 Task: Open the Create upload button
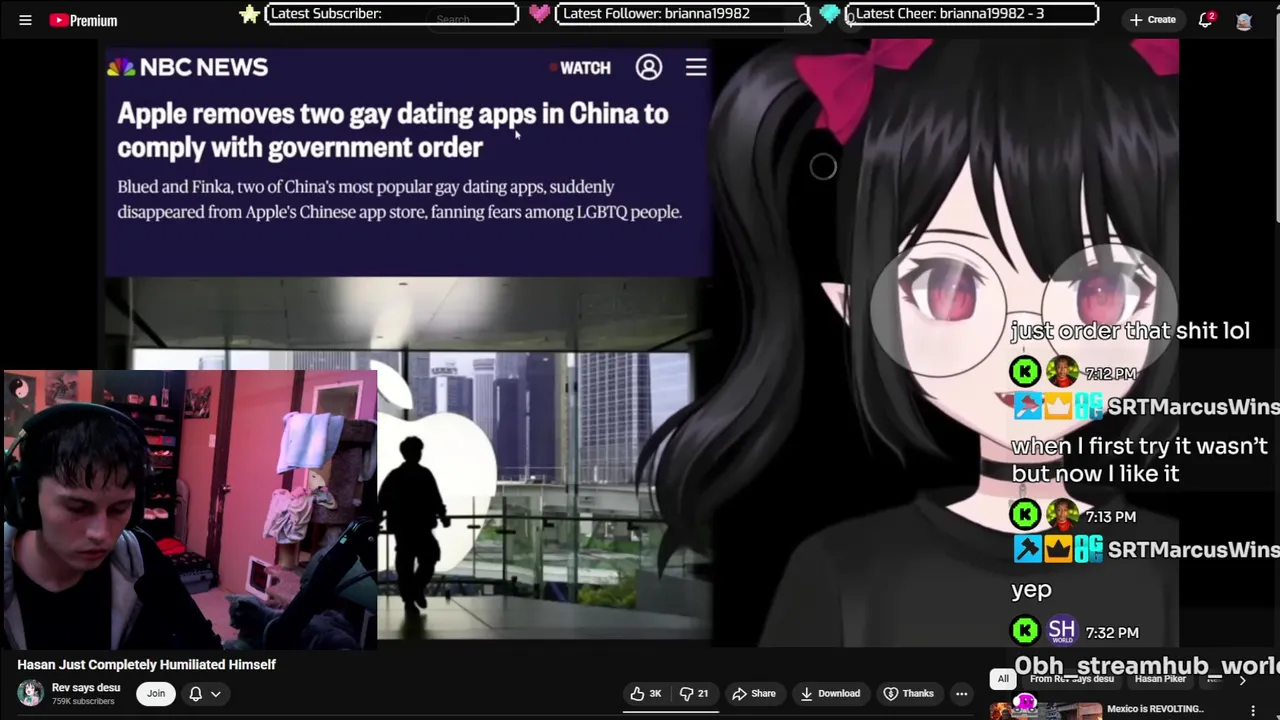pyautogui.click(x=1152, y=20)
